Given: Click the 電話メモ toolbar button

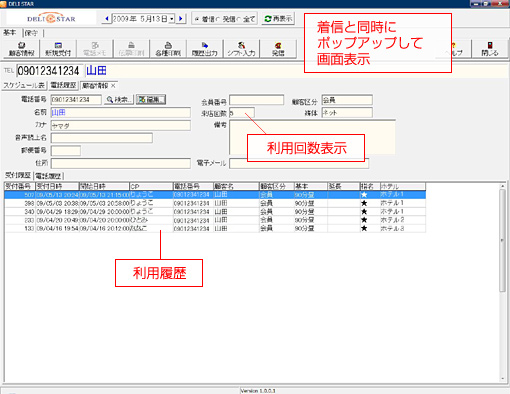Looking at the screenshot, I should point(95,49).
